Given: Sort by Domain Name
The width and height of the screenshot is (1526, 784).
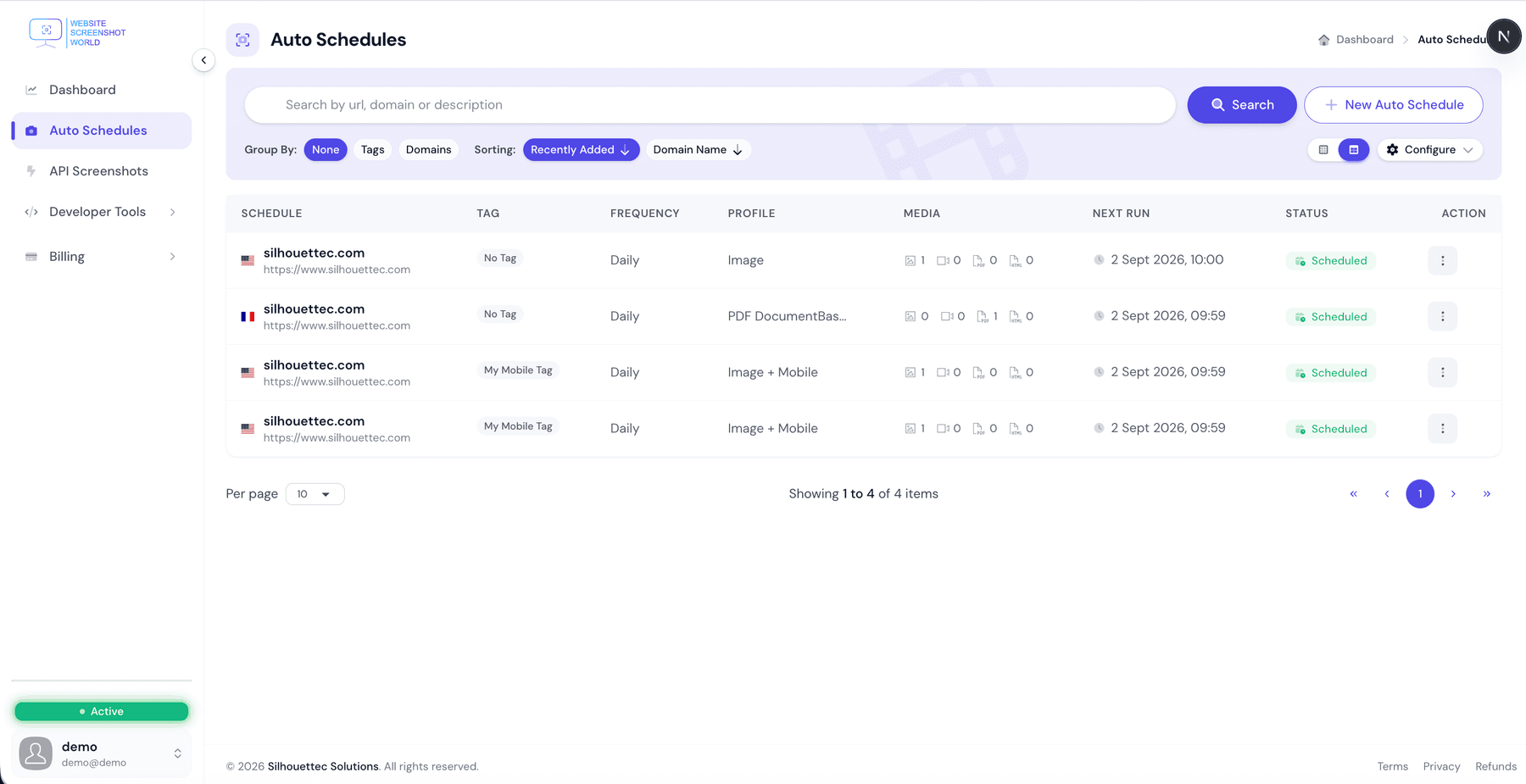Looking at the screenshot, I should pos(698,150).
